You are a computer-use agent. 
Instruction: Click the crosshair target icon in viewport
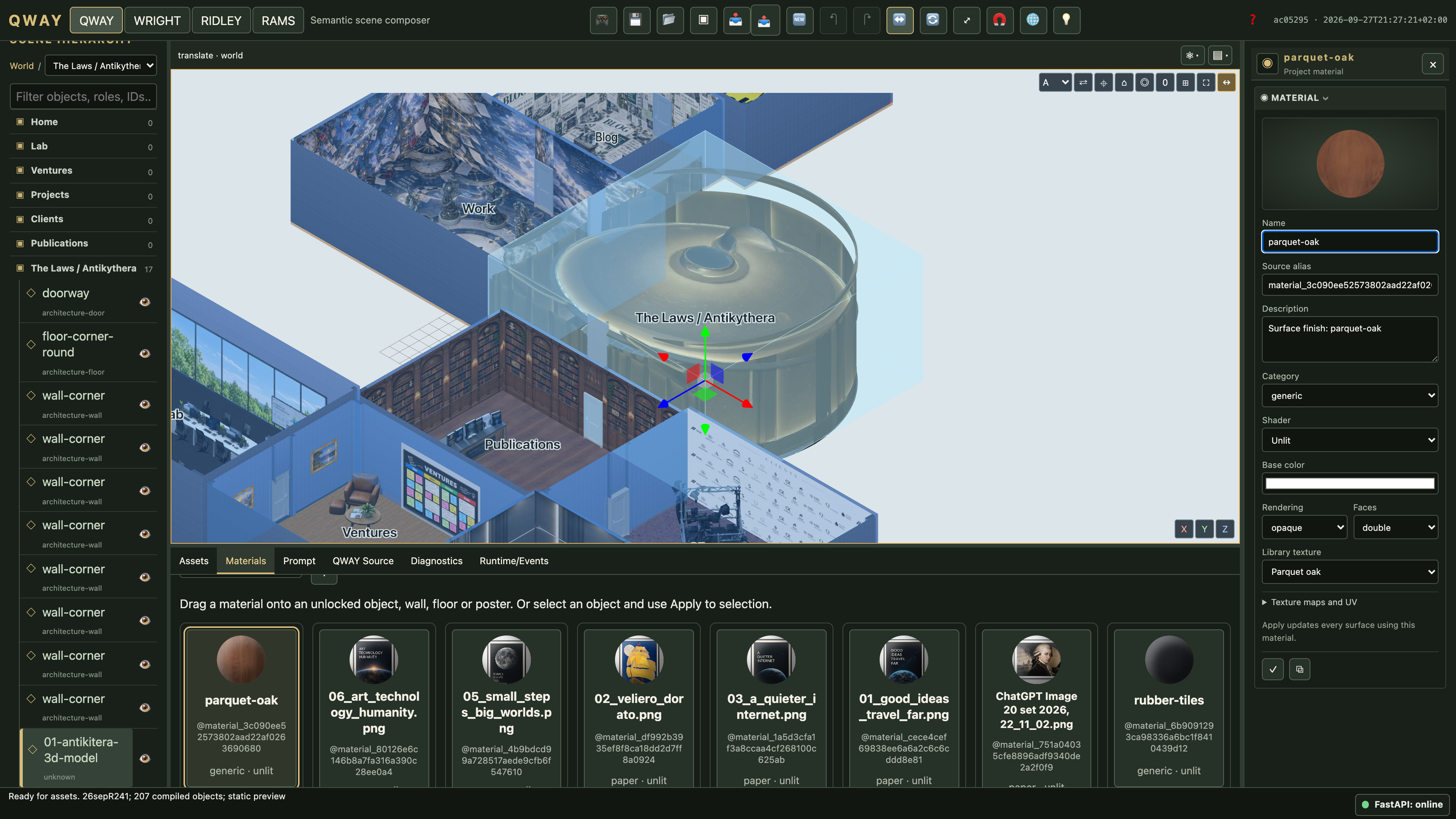coord(1103,83)
